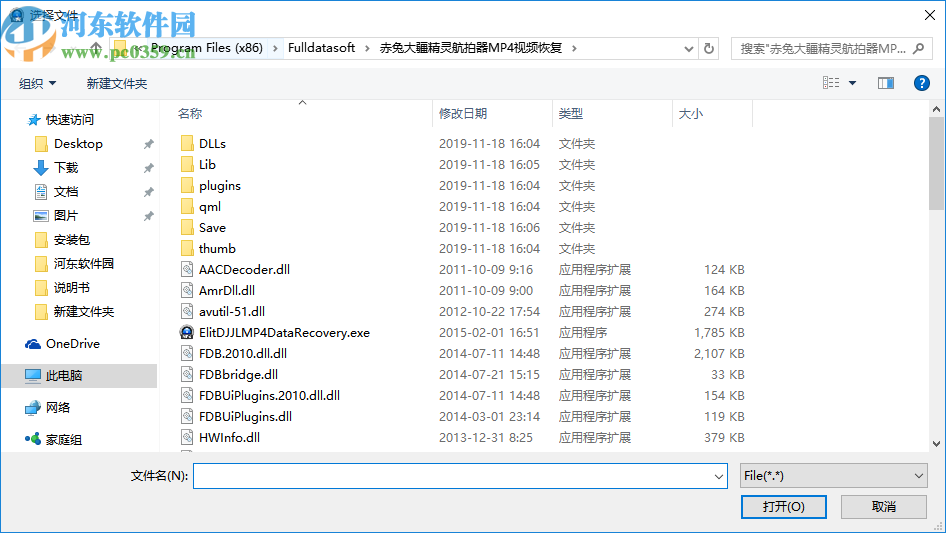Click the file list scrollbar down arrow
This screenshot has height=533, width=946.
936,444
